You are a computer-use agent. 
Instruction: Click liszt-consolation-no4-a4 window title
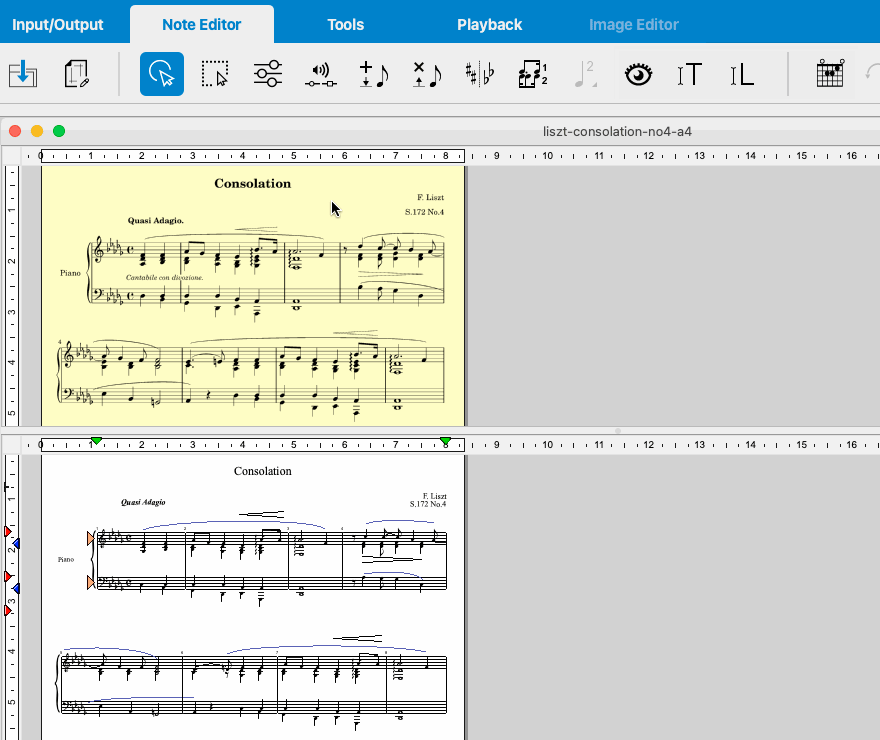617,132
